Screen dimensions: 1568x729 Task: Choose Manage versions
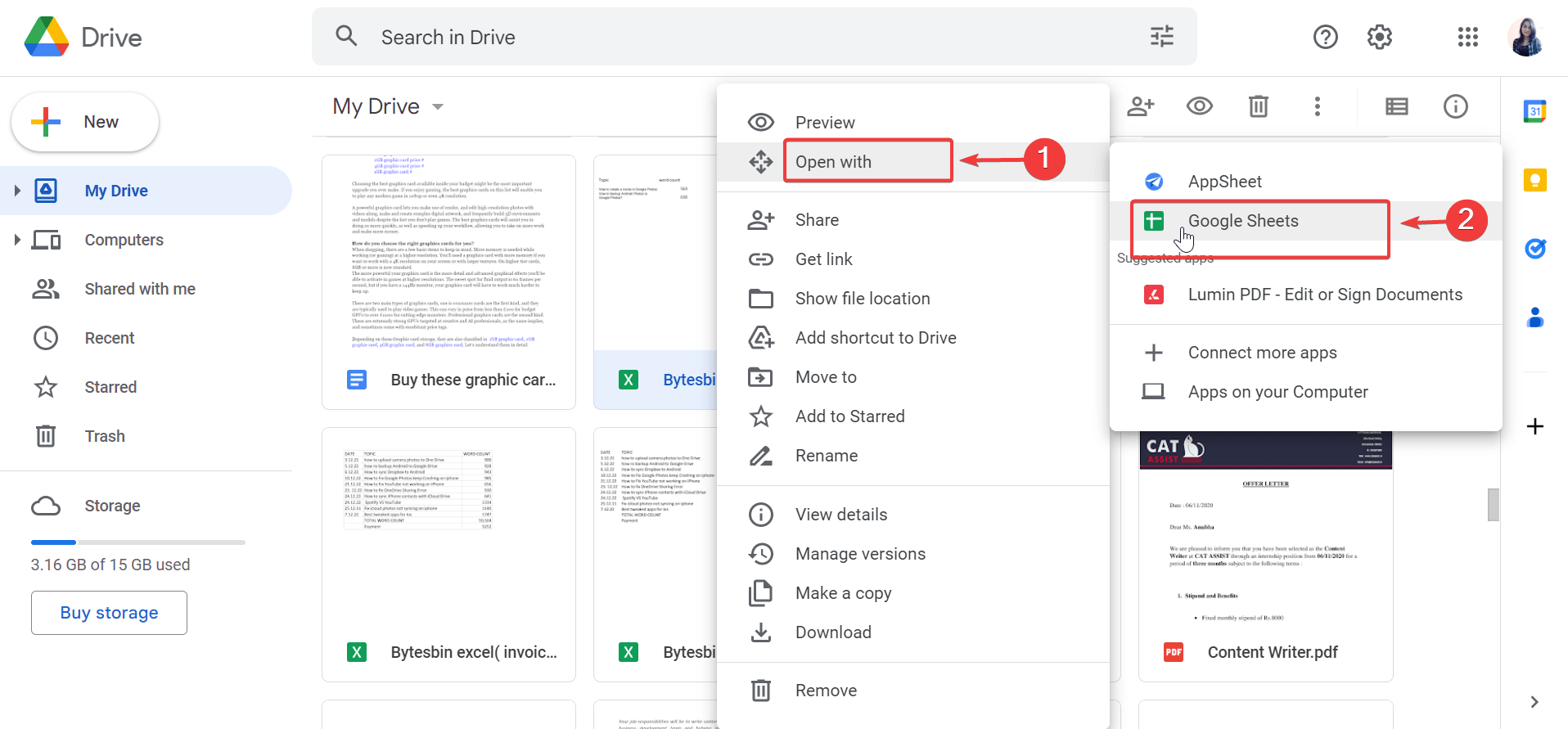(913, 554)
